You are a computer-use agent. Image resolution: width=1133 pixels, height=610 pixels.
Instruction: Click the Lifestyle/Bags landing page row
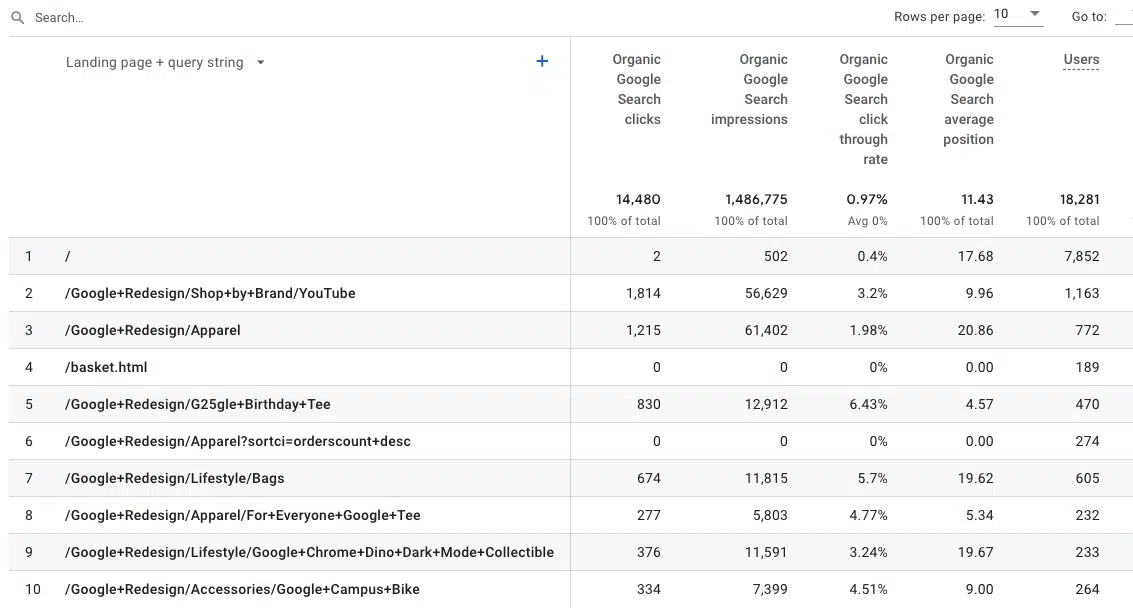pyautogui.click(x=175, y=478)
